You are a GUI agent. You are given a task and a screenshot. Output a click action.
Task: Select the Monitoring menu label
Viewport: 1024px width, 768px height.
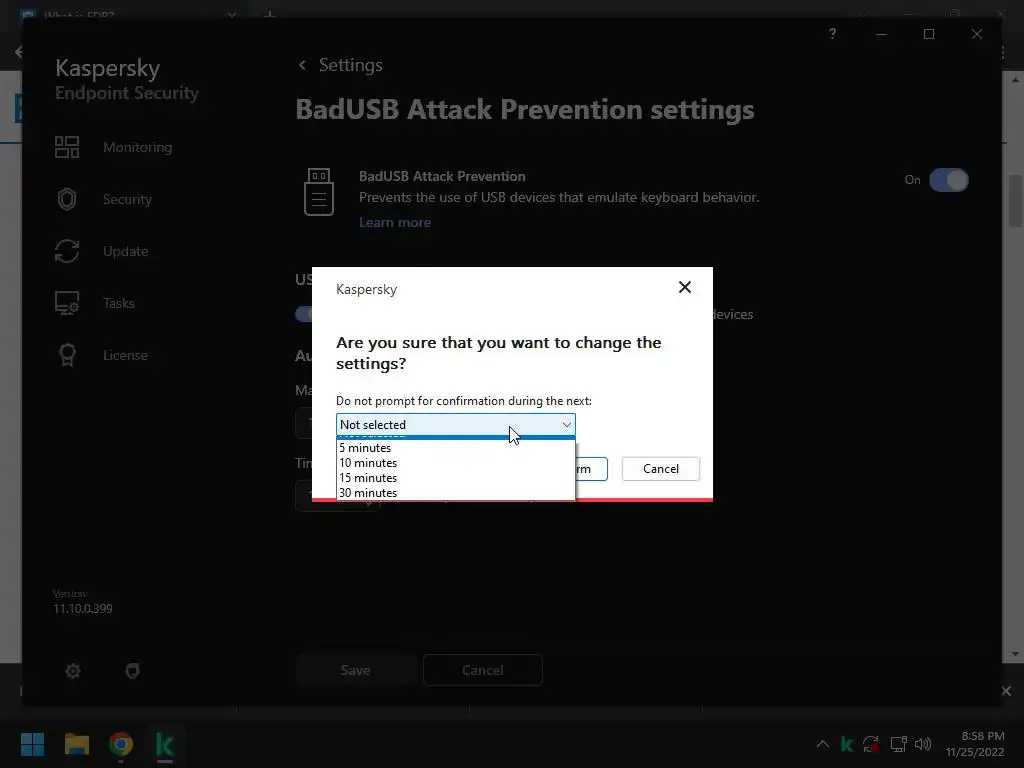137,148
